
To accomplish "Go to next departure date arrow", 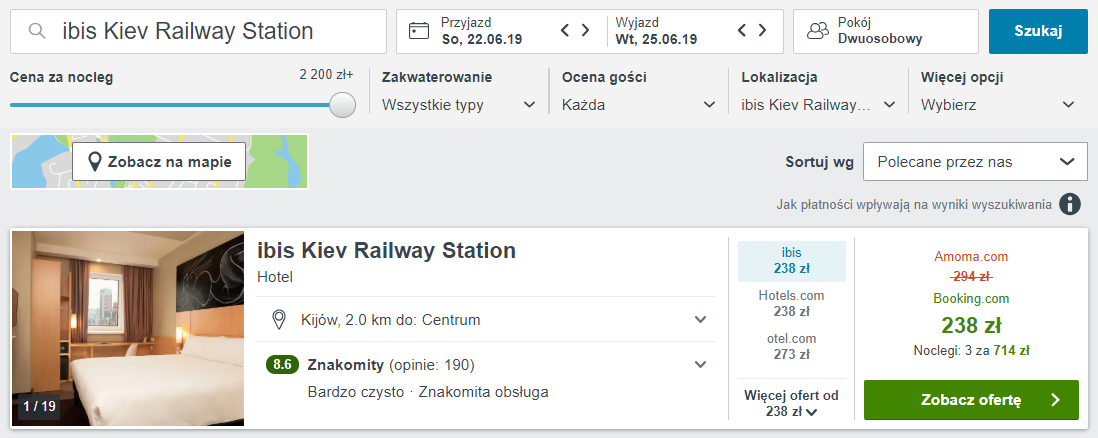I will [762, 31].
